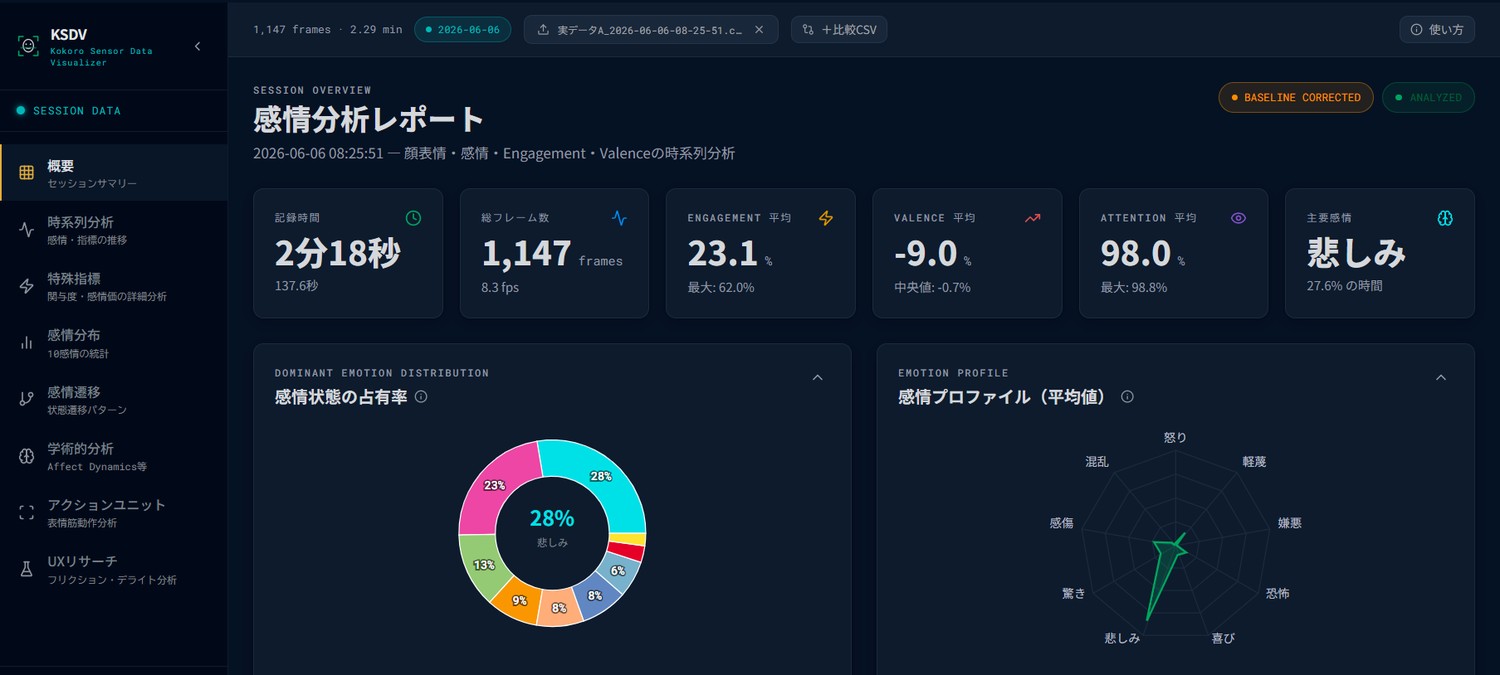The width and height of the screenshot is (1500, 675).
Task: Click the 中央値: -0.7% valence value
Action: [932, 287]
